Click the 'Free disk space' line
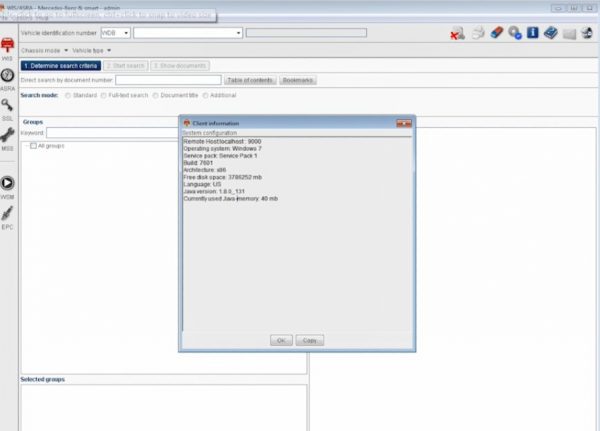 tap(222, 177)
